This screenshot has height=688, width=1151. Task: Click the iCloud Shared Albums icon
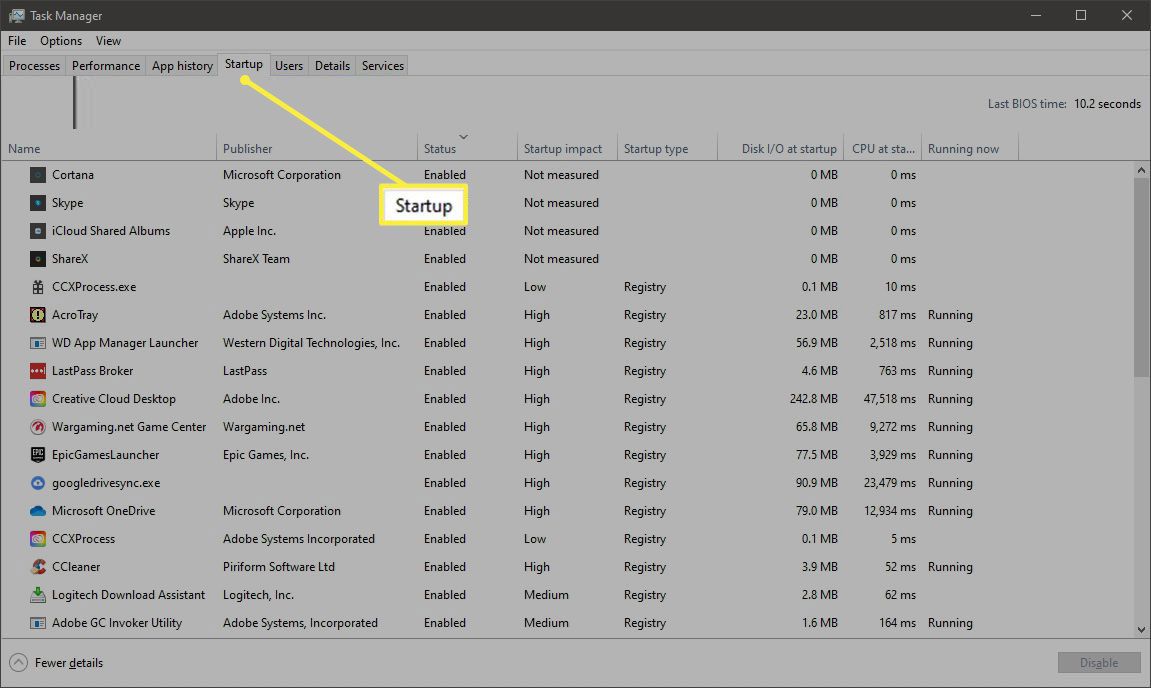point(37,231)
